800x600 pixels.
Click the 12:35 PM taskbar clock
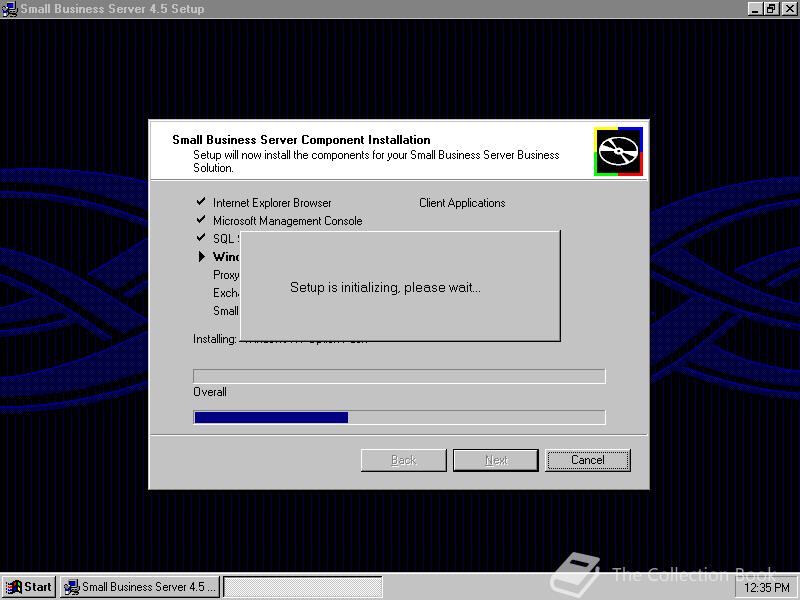pos(767,588)
